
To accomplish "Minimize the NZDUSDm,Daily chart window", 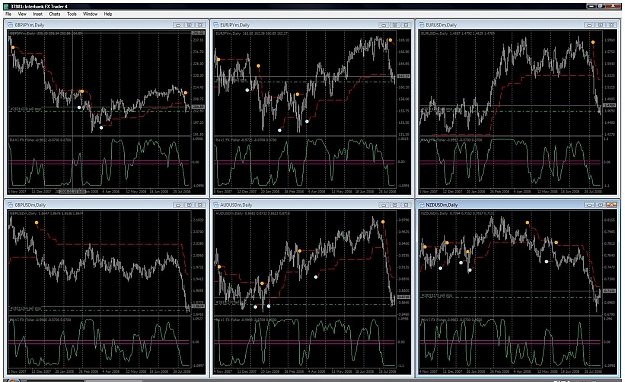I will click(589, 205).
